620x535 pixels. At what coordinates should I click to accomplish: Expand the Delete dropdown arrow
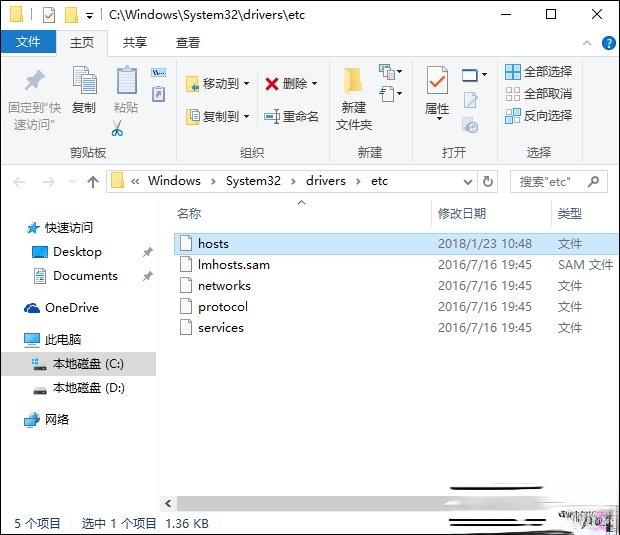point(315,83)
